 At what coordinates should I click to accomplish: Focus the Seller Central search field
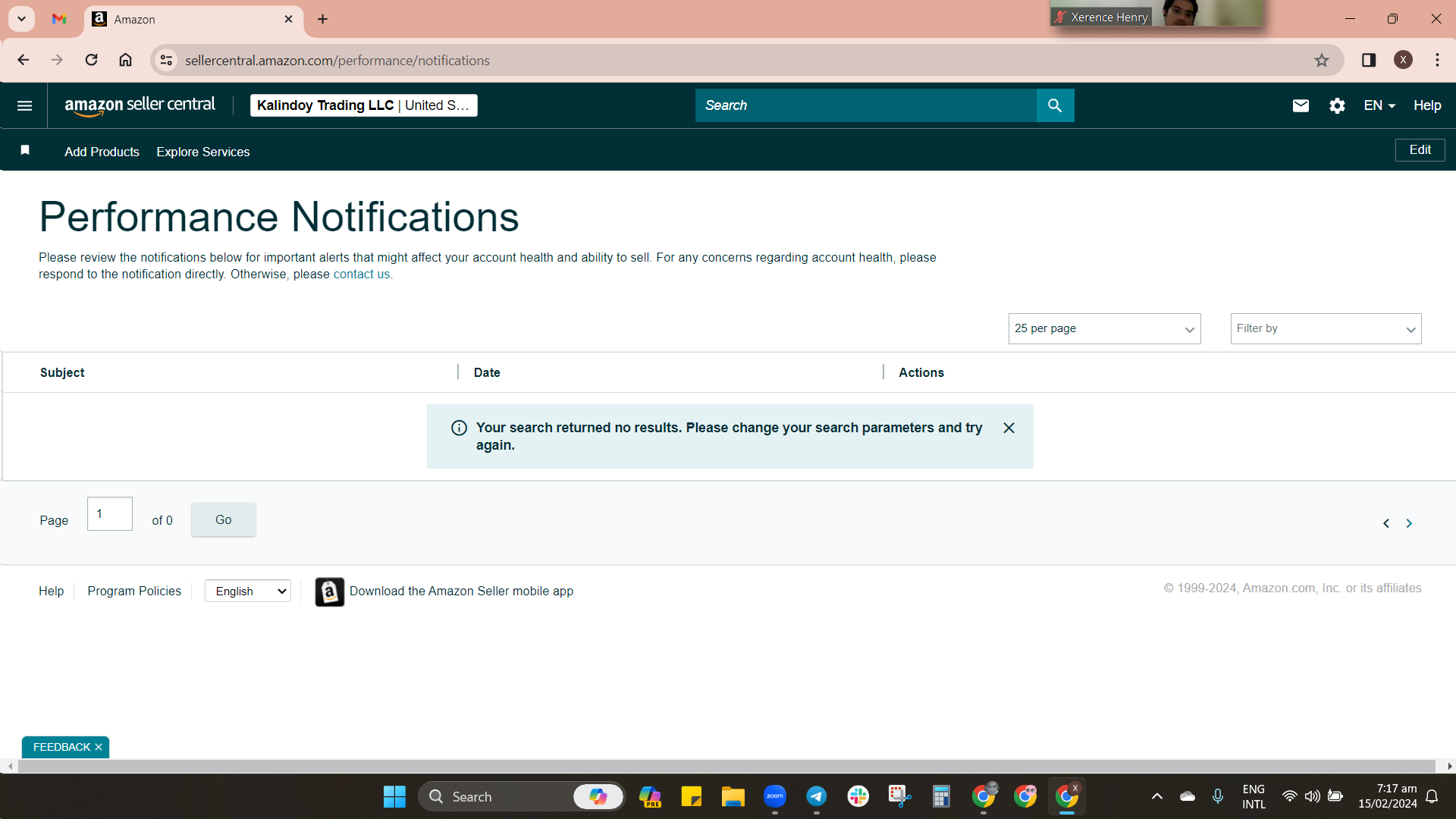coord(865,105)
